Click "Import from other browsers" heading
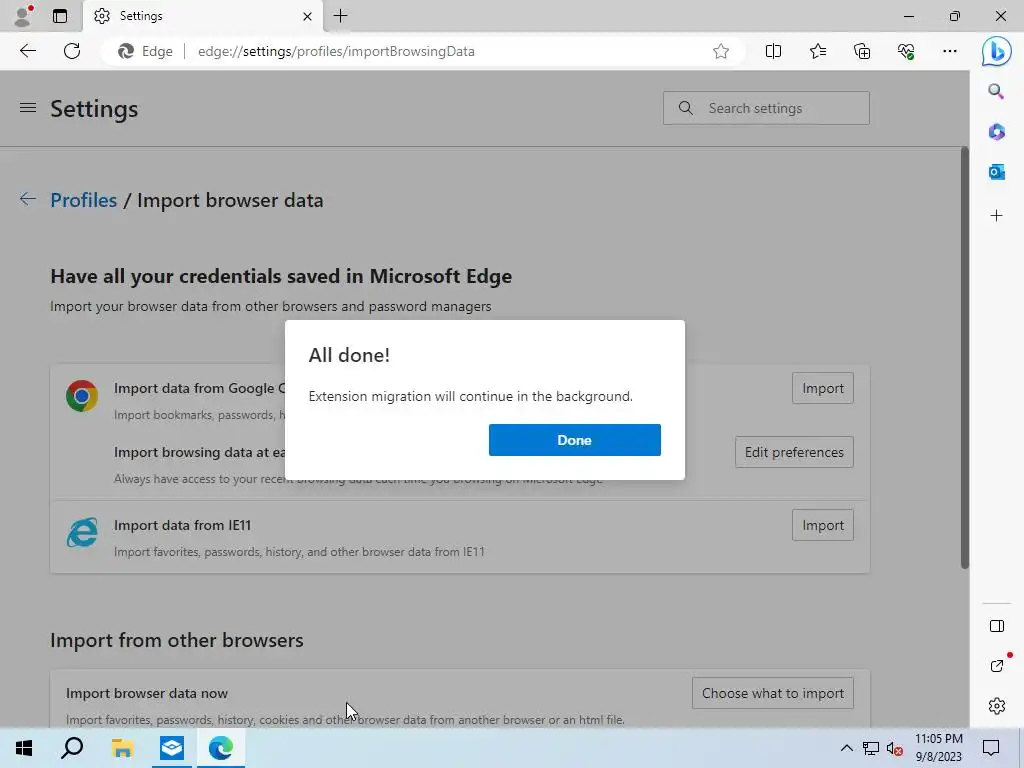The width and height of the screenshot is (1024, 768). pyautogui.click(x=177, y=640)
